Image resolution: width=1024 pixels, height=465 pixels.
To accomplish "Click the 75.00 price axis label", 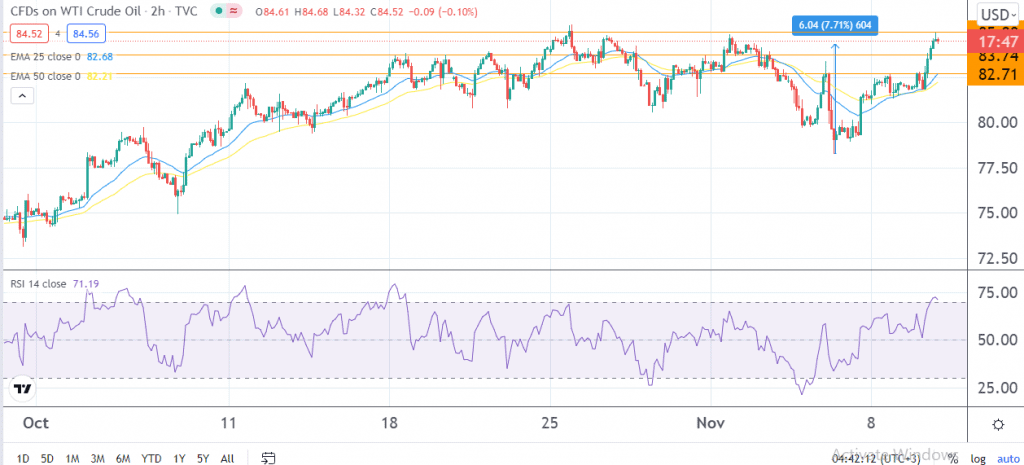I will [x=999, y=213].
